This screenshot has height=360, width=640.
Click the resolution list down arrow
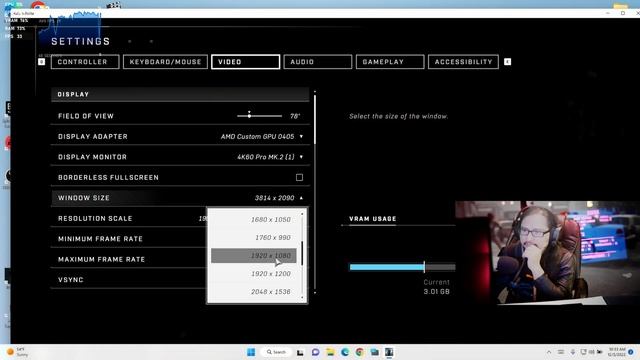[302, 297]
